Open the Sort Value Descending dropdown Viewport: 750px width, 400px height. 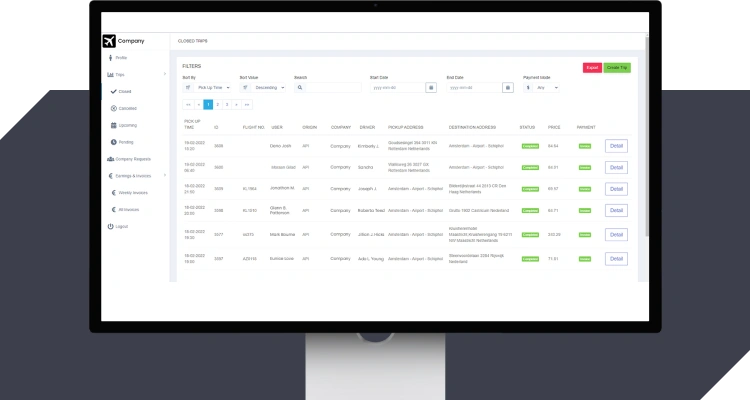[x=269, y=88]
